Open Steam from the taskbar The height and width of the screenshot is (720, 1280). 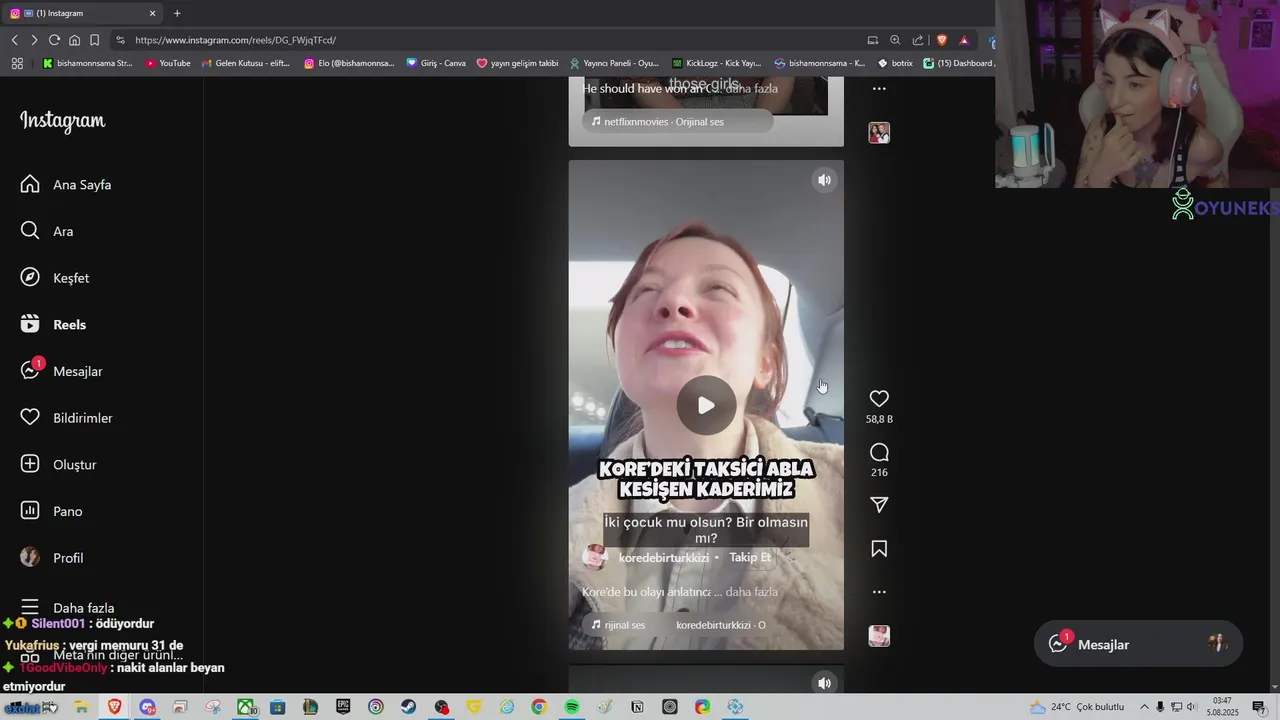point(408,707)
